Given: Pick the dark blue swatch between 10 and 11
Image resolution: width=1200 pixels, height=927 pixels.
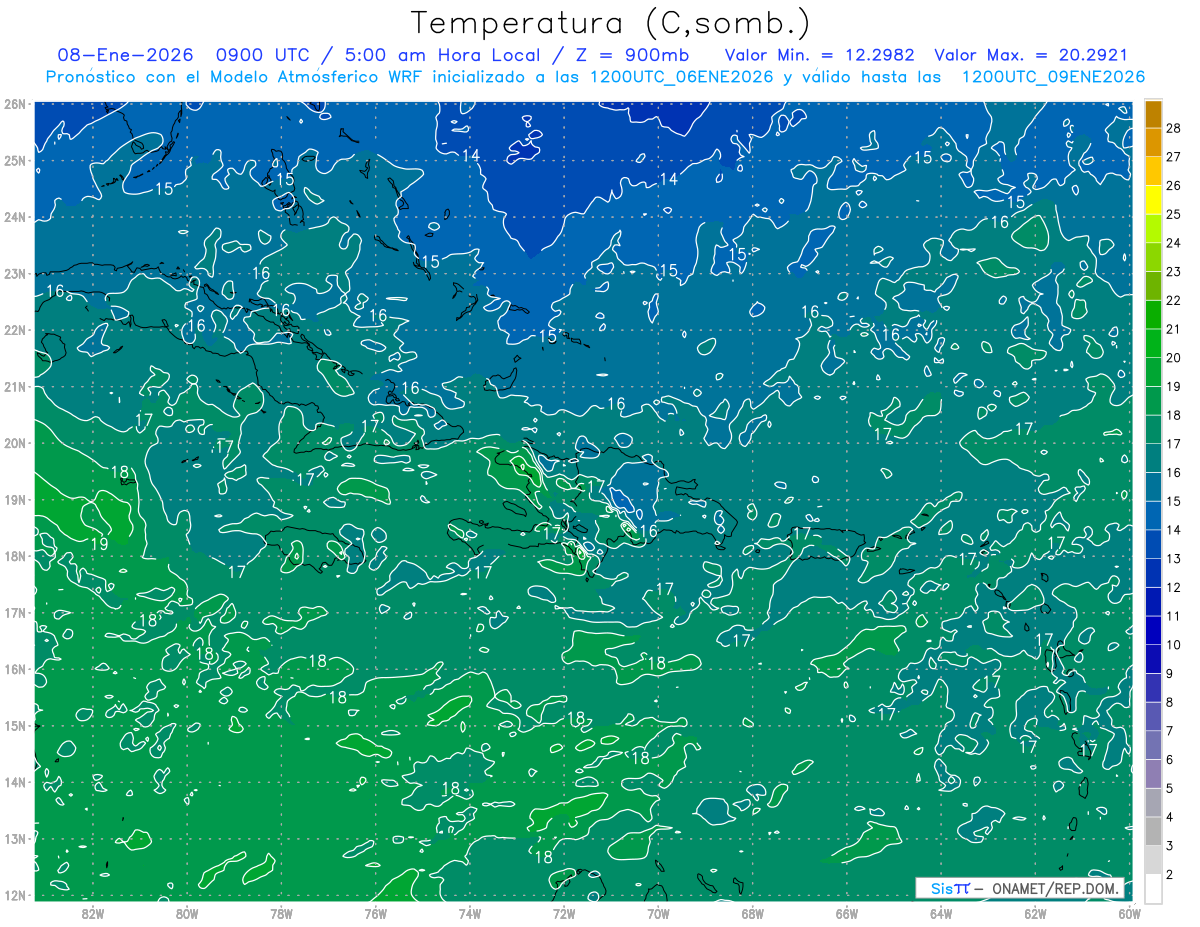Looking at the screenshot, I should pyautogui.click(x=1153, y=630).
